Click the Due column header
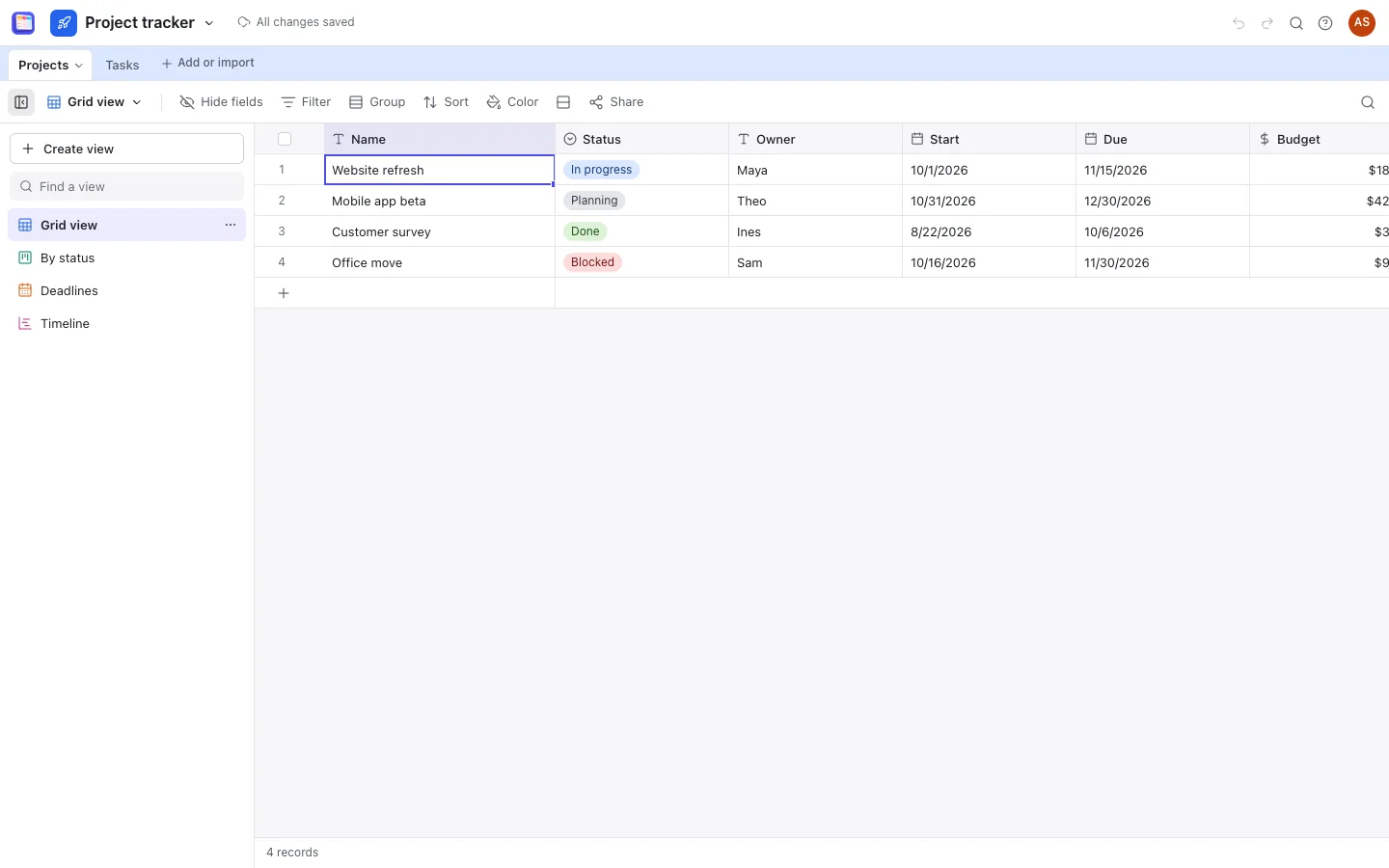The image size is (1389, 868). [x=1163, y=139]
